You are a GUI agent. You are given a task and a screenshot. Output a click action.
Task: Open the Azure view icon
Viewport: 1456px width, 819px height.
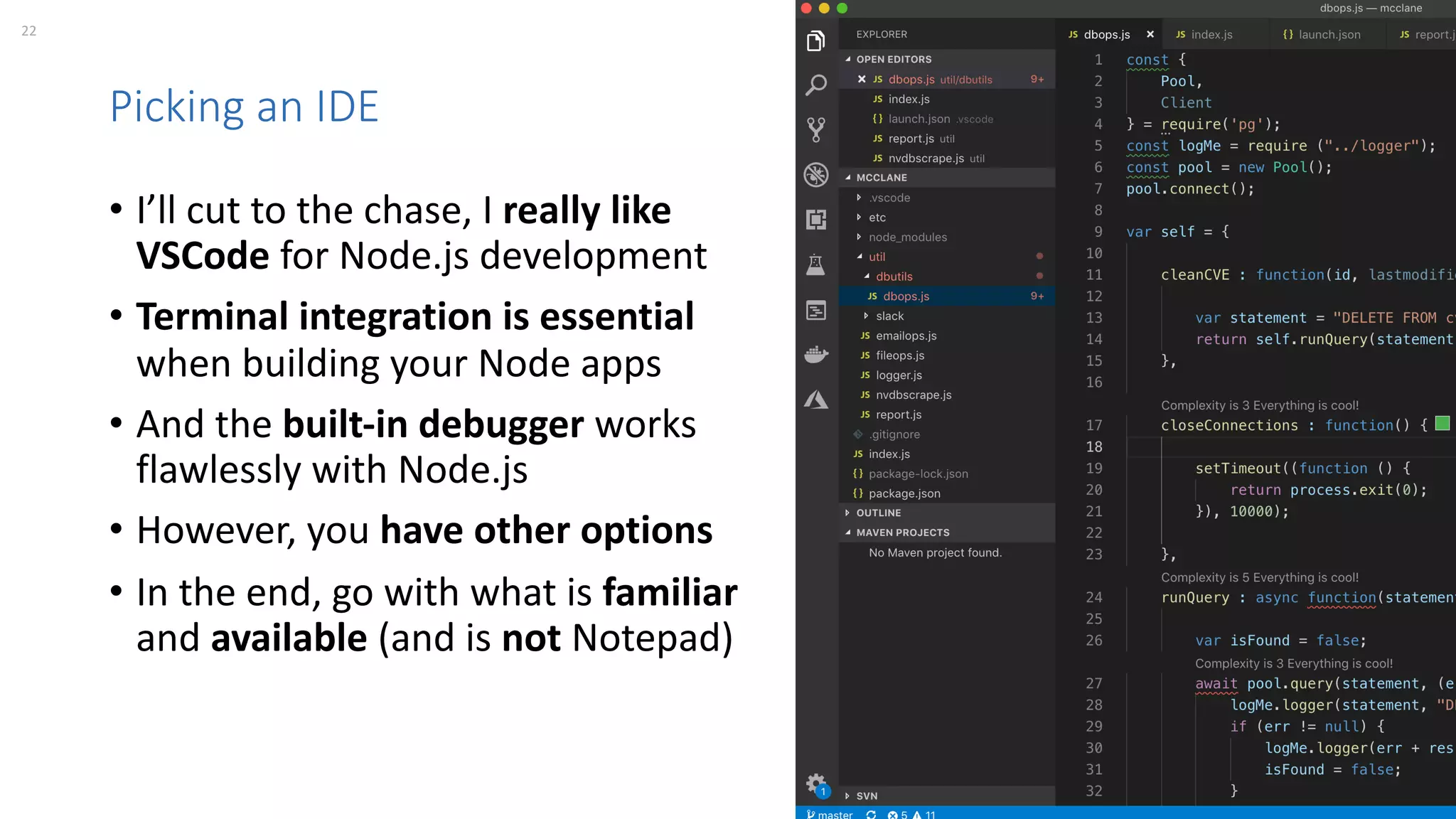tap(816, 400)
